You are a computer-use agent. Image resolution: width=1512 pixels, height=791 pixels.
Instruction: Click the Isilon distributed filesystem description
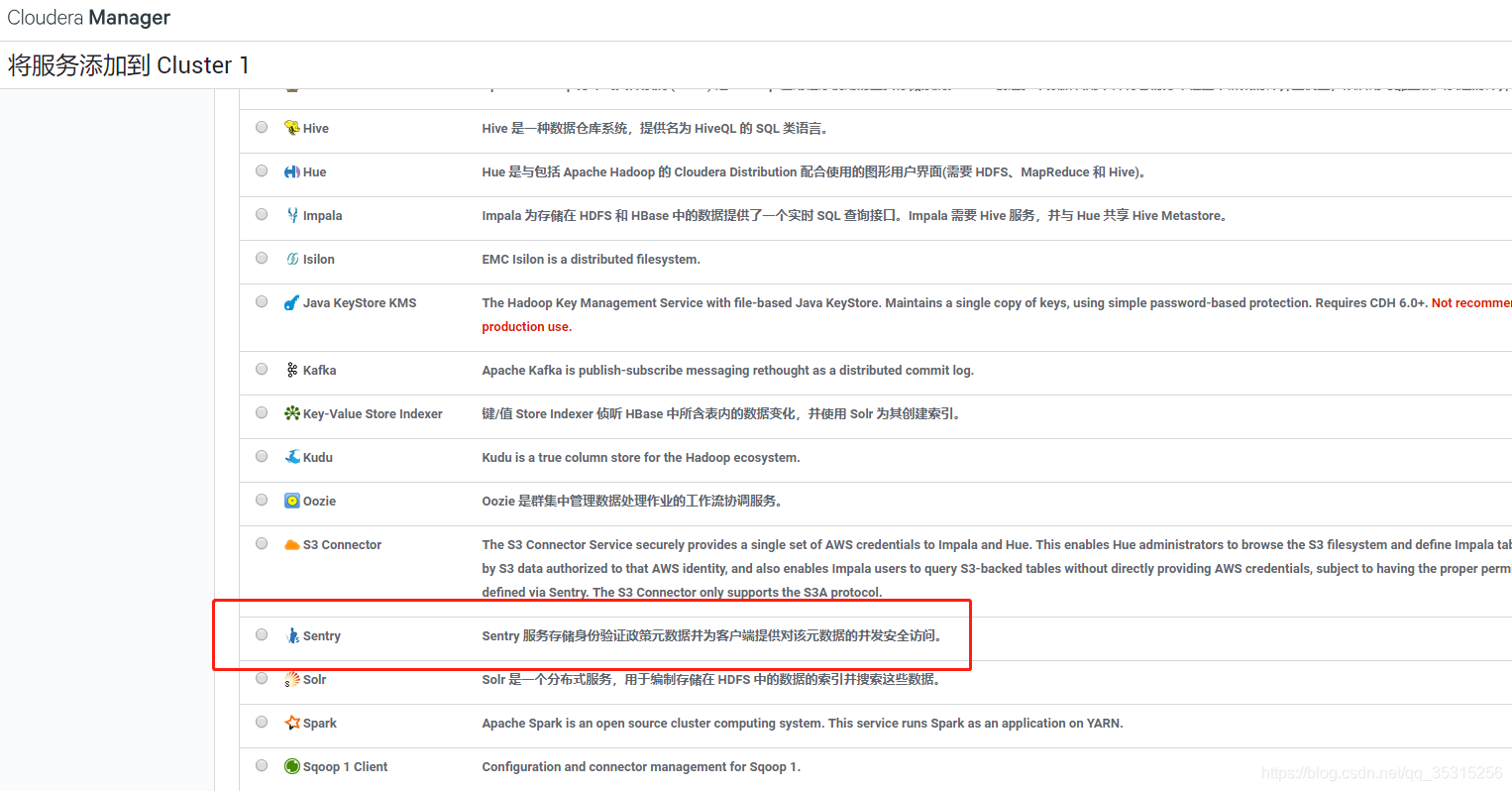592,259
